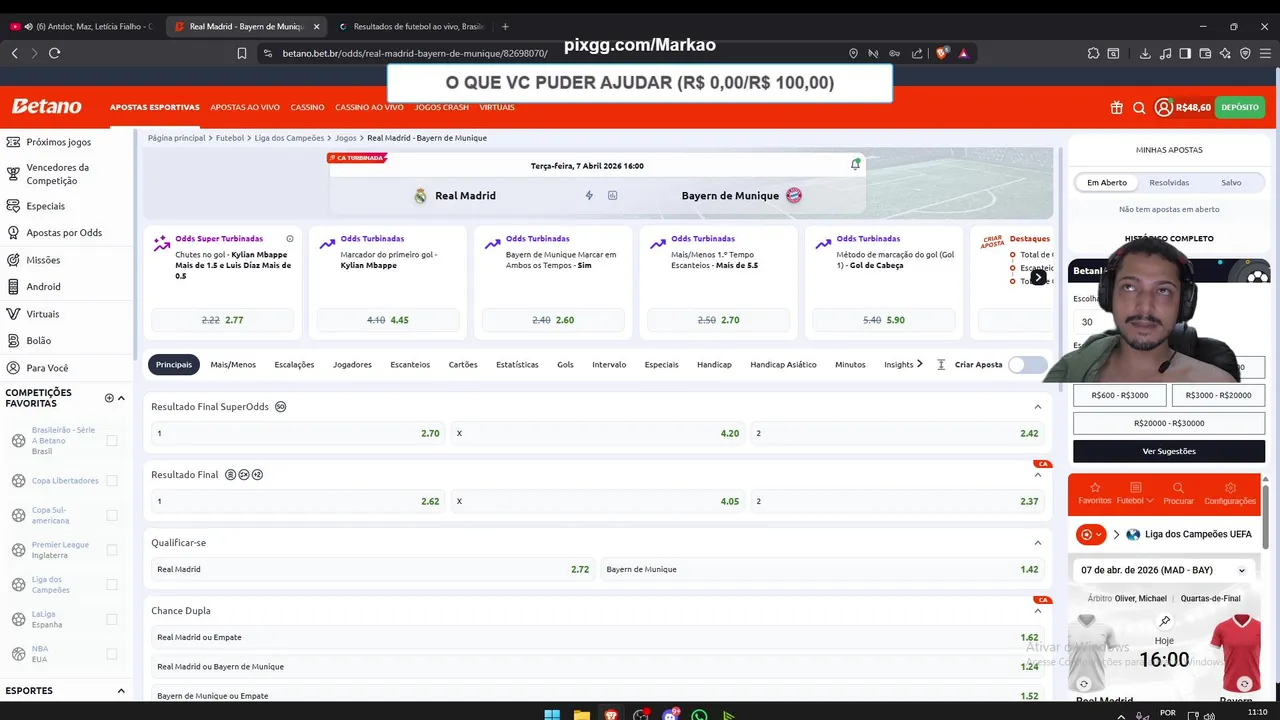
Task: Open Cassino in top navigation
Action: [307, 107]
